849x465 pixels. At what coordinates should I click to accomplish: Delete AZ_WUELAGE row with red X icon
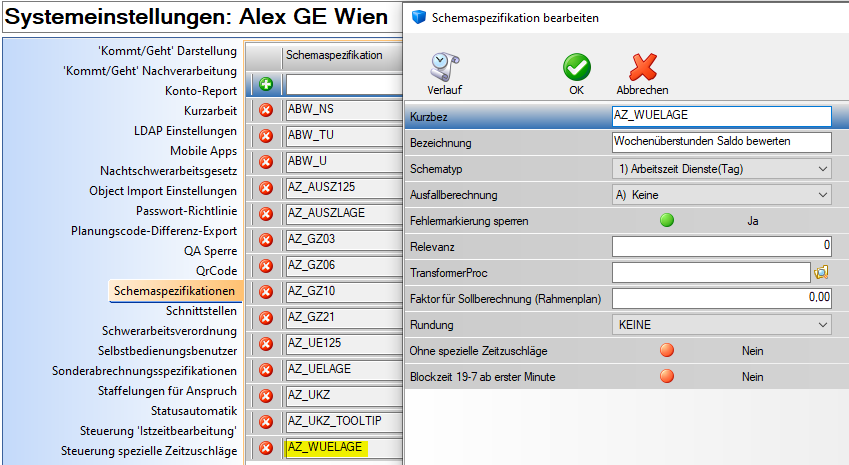point(266,448)
